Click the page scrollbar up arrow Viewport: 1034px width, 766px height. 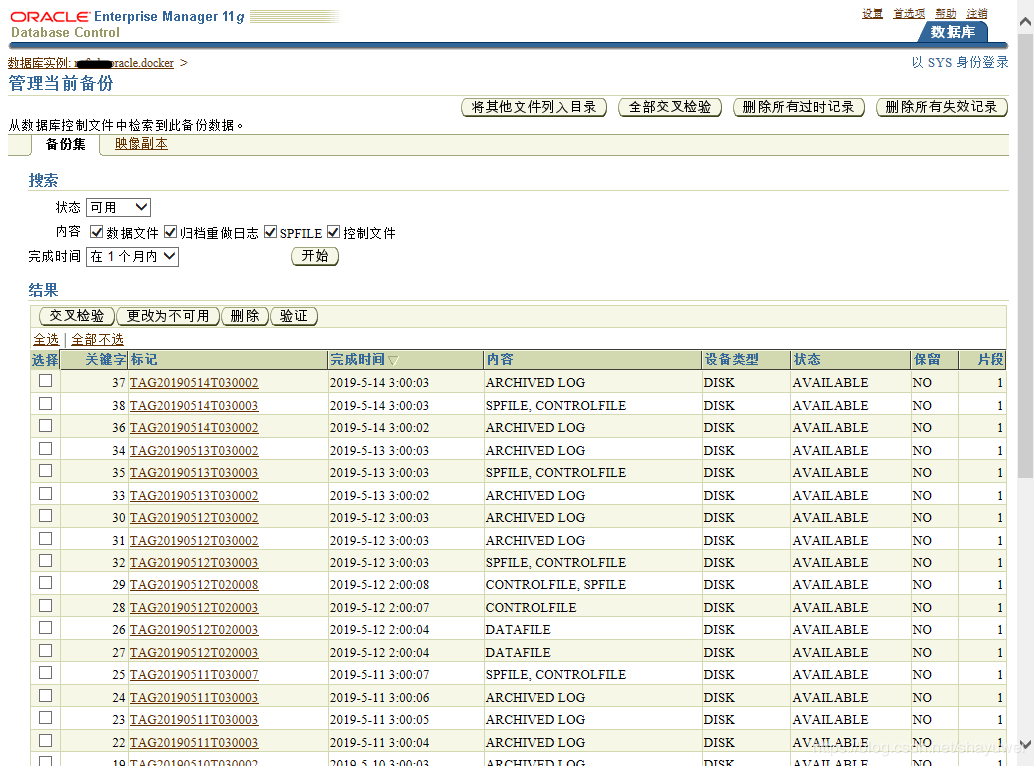point(1025,22)
